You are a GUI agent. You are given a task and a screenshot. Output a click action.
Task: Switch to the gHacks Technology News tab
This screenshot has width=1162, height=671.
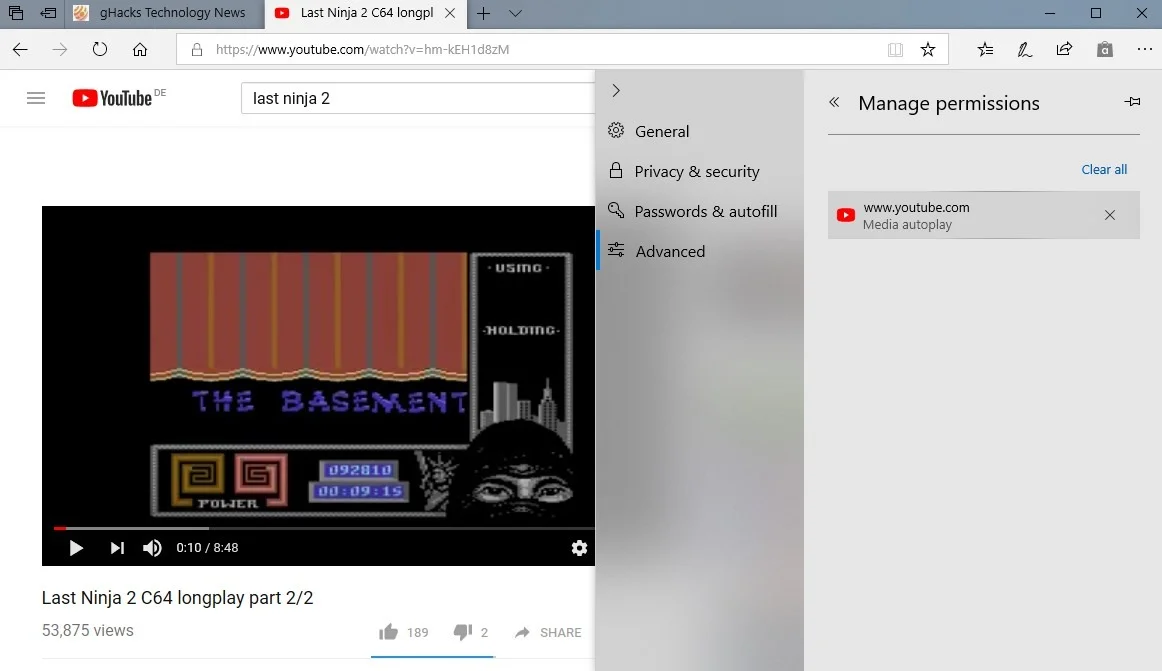coord(165,13)
